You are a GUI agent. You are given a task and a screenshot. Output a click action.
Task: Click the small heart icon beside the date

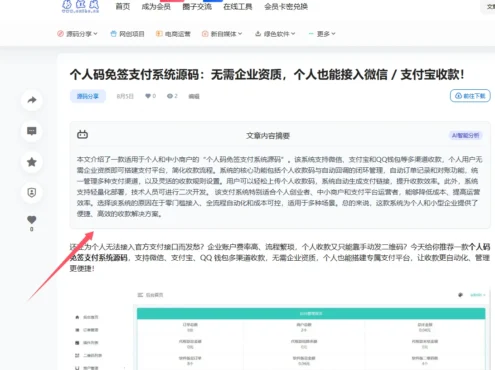[x=148, y=96]
